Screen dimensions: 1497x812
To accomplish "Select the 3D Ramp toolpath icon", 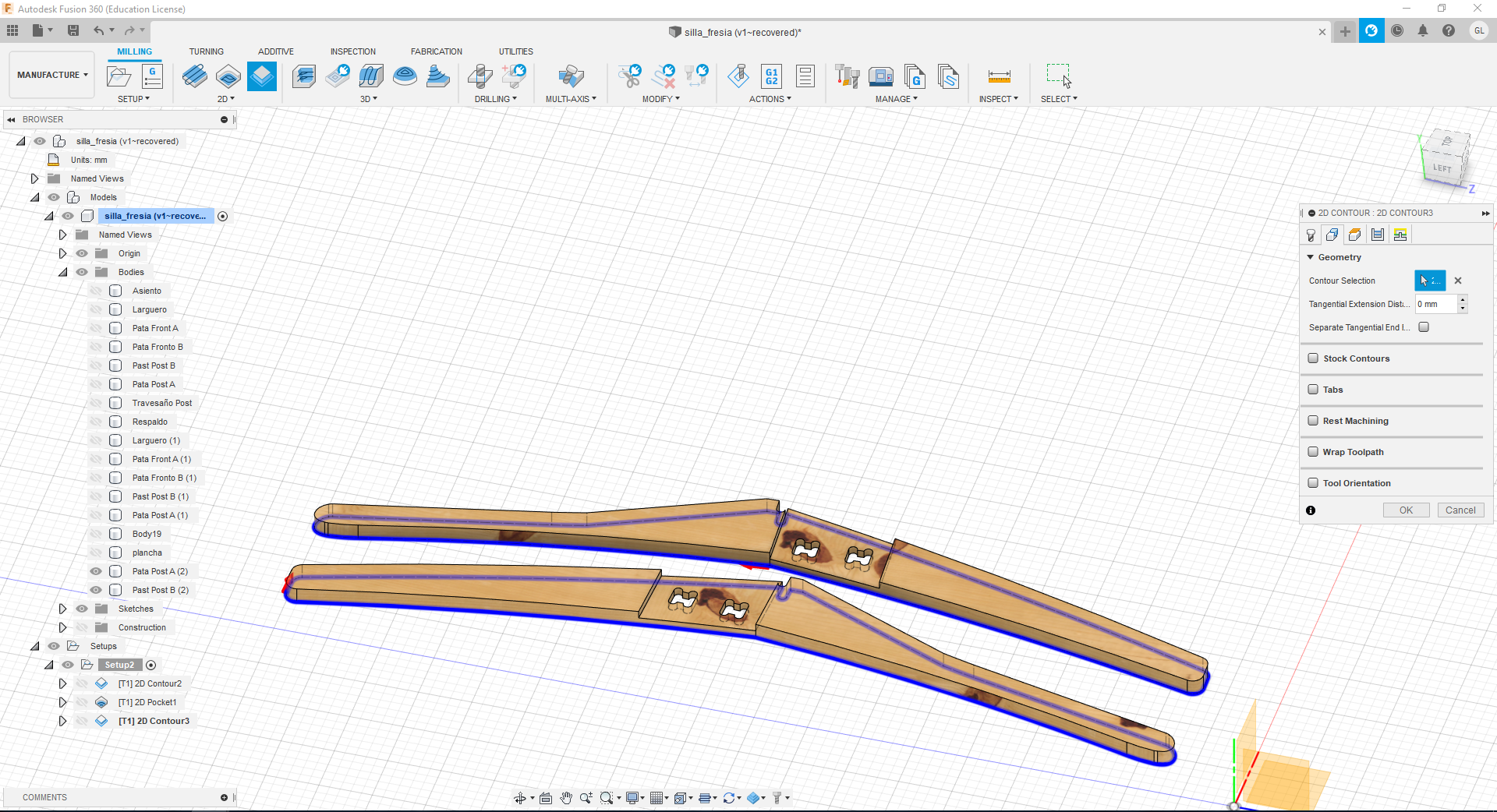I will tap(438, 76).
